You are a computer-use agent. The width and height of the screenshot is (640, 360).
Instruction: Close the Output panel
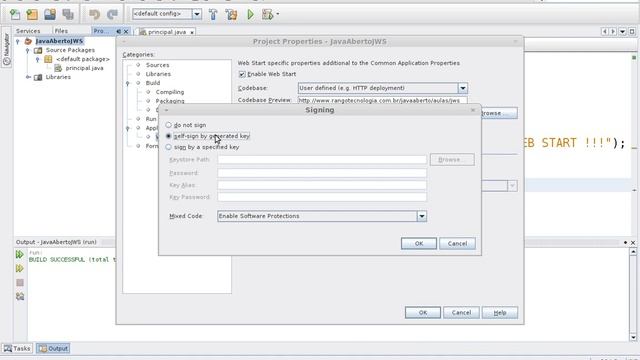click(x=633, y=242)
